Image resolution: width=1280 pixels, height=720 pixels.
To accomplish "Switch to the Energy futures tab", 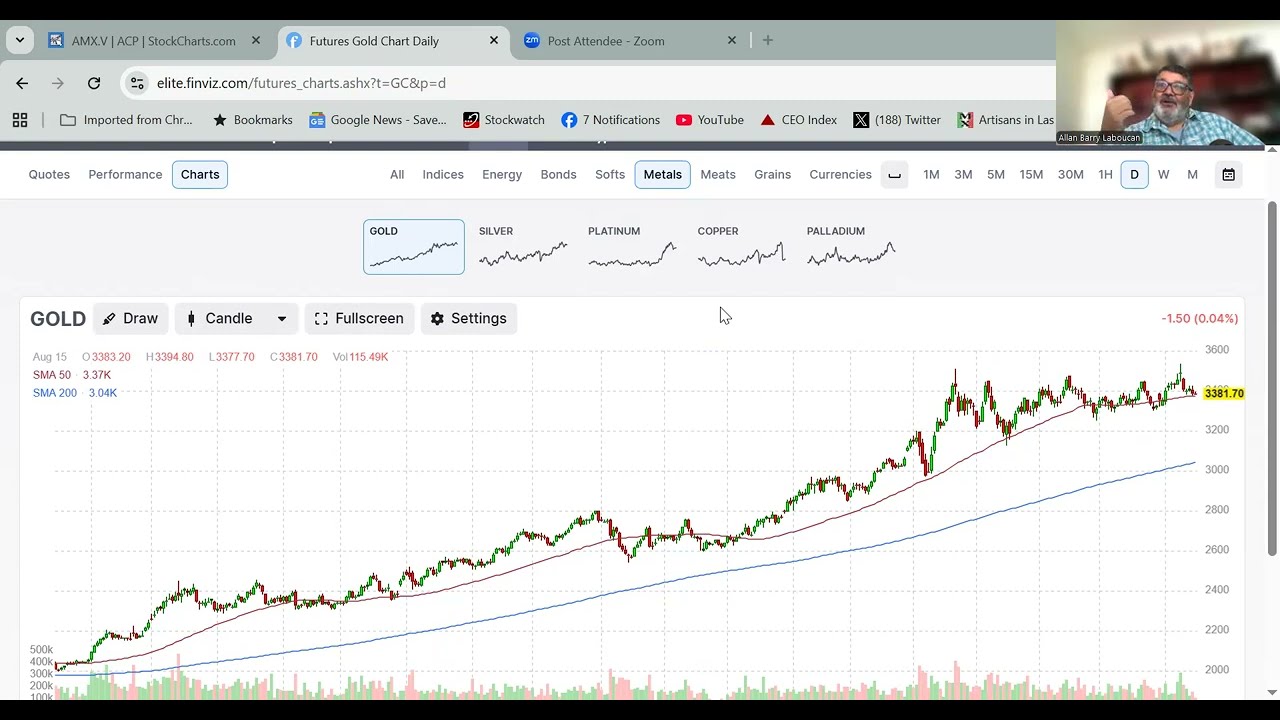I will tap(502, 175).
